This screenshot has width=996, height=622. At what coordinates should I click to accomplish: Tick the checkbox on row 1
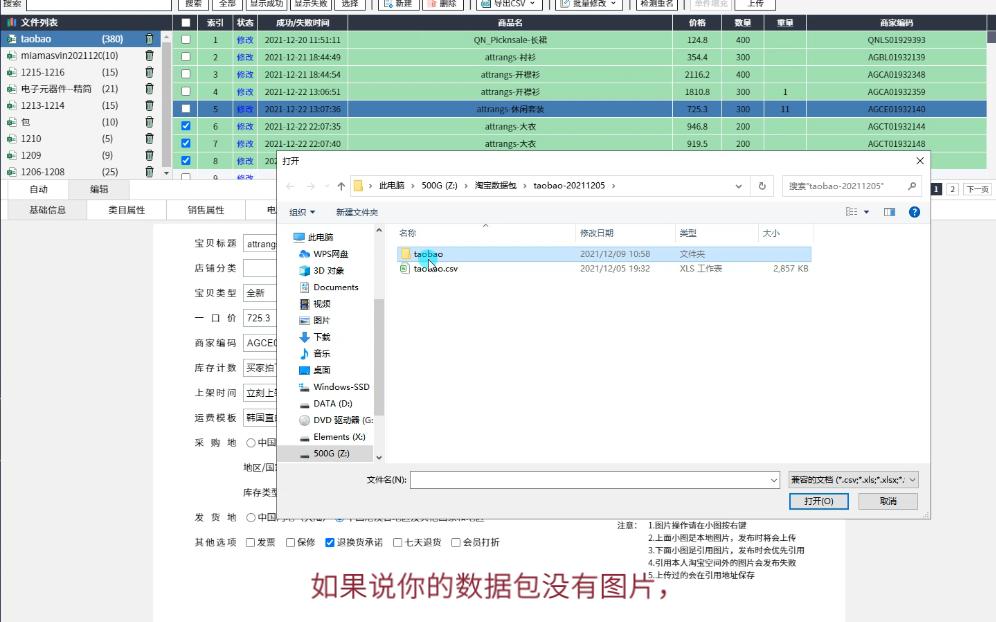[x=184, y=40]
